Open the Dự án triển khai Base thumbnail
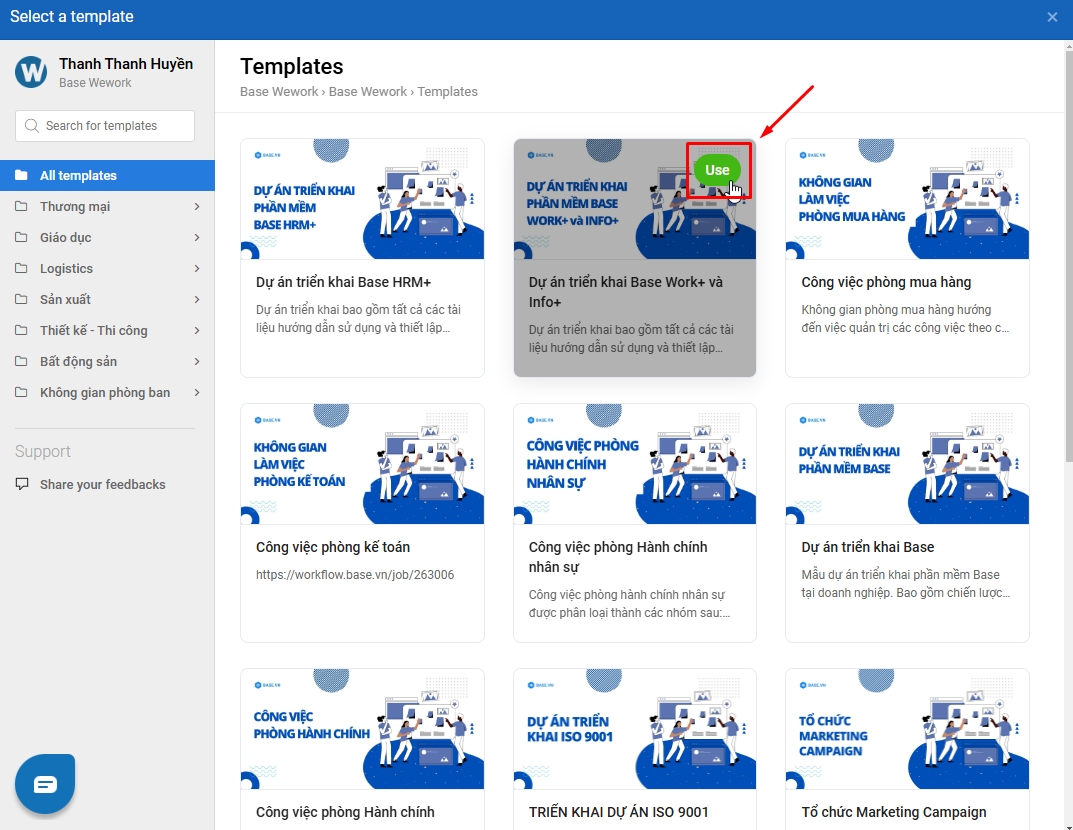Viewport: 1073px width, 830px height. pyautogui.click(x=907, y=464)
